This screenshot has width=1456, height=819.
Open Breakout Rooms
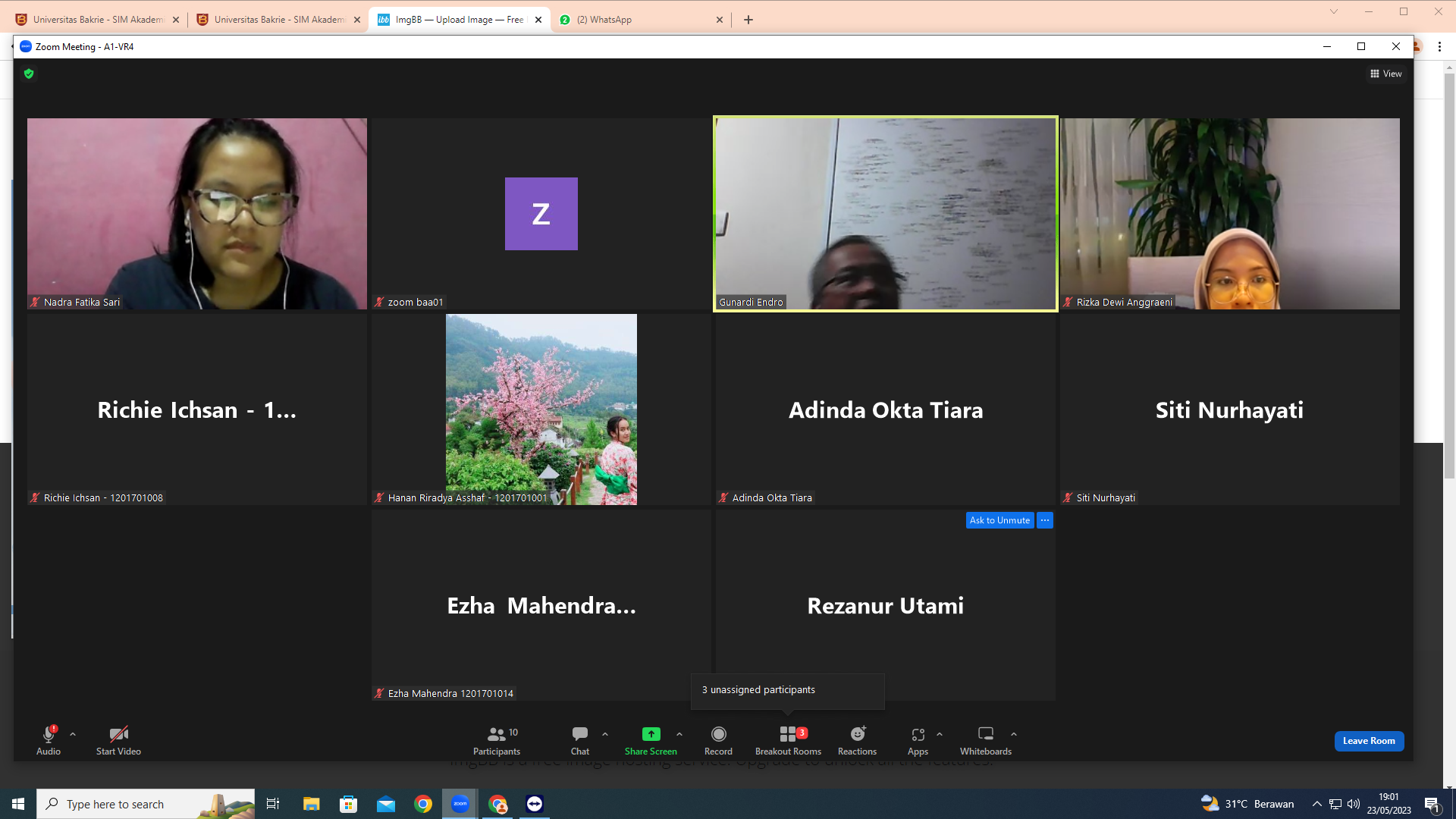(788, 740)
